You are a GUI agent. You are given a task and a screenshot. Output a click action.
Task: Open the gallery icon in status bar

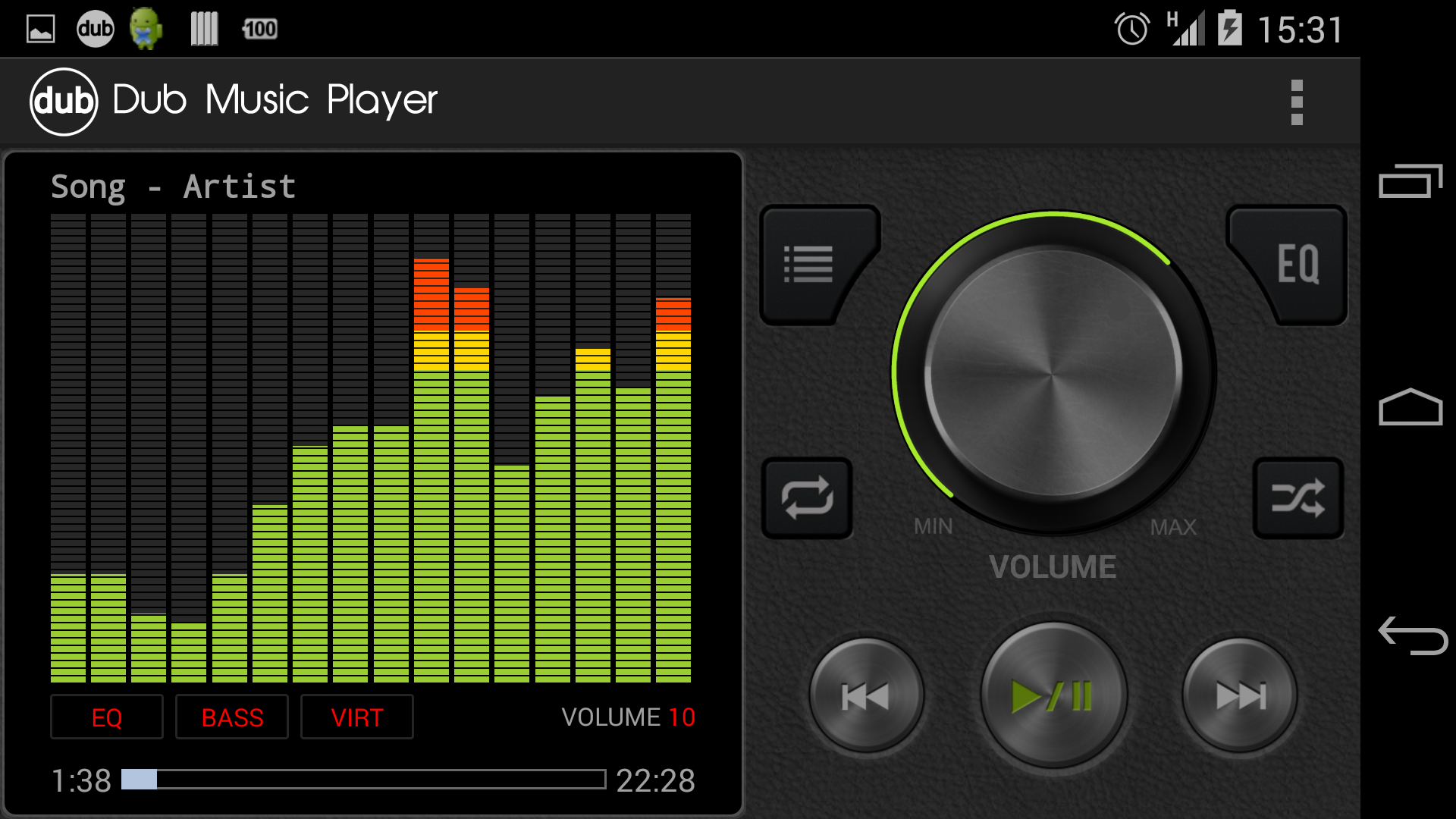click(39, 28)
